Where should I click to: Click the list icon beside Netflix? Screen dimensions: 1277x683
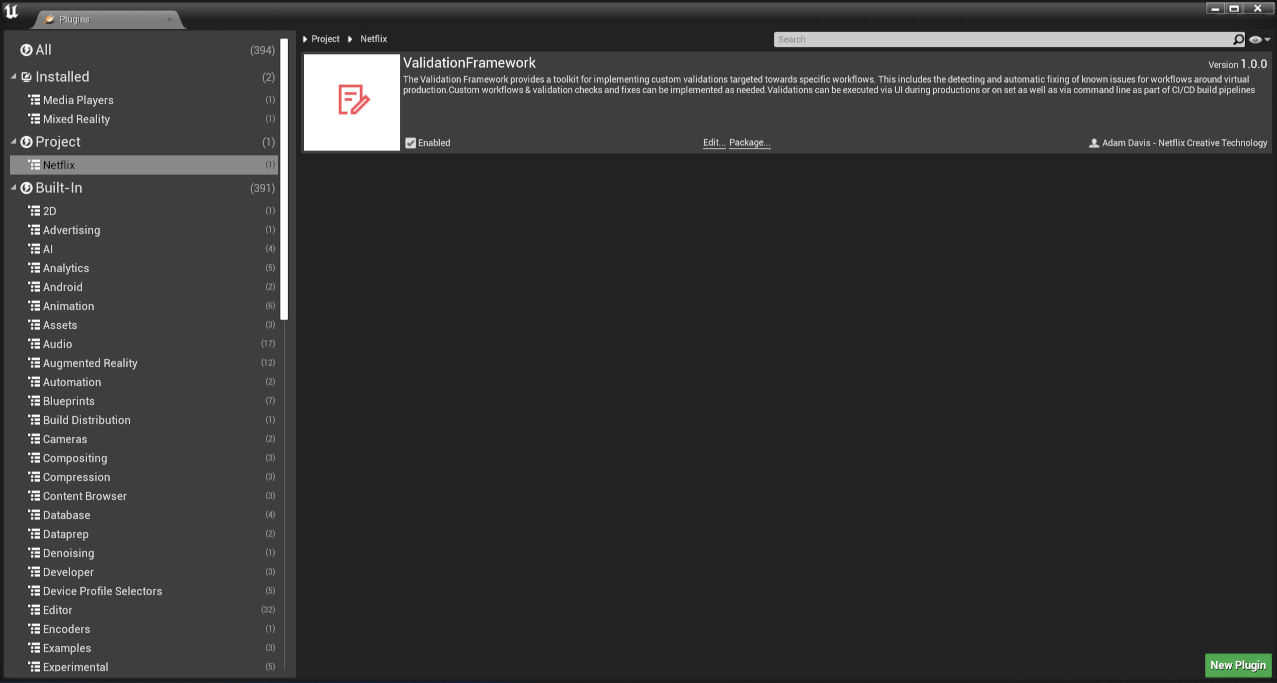point(34,165)
